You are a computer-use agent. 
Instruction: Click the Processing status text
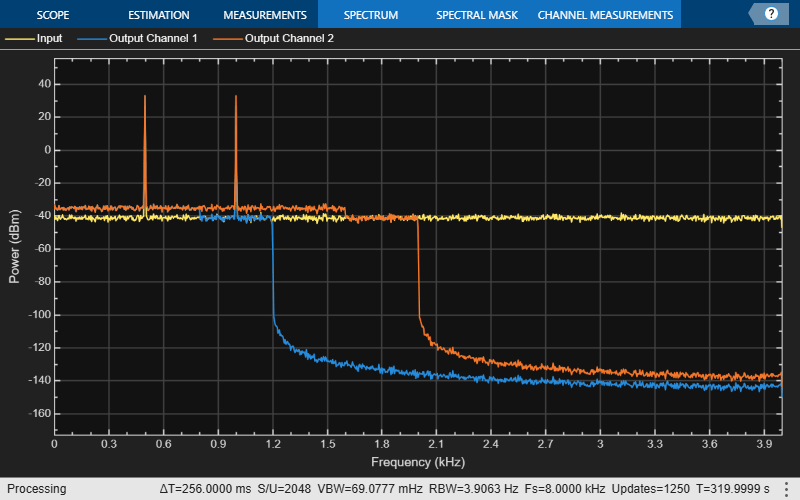click(37, 489)
